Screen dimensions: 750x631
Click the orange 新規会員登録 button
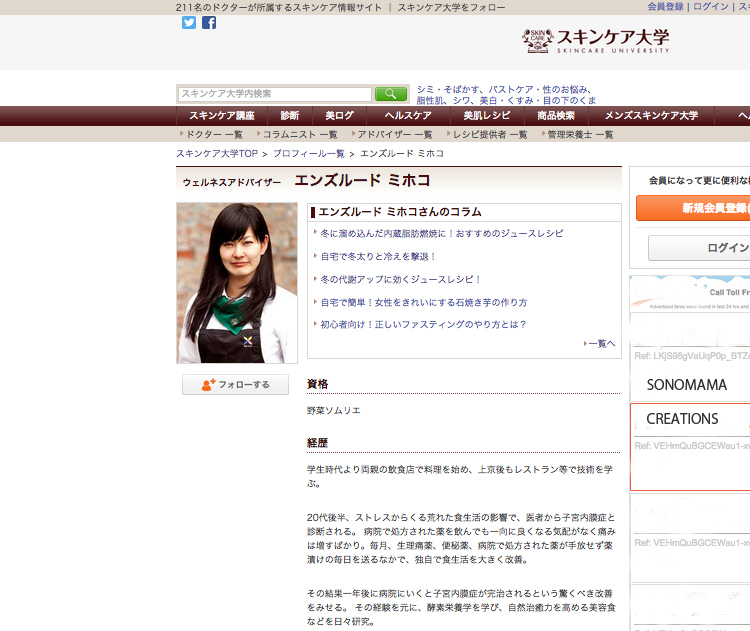693,208
